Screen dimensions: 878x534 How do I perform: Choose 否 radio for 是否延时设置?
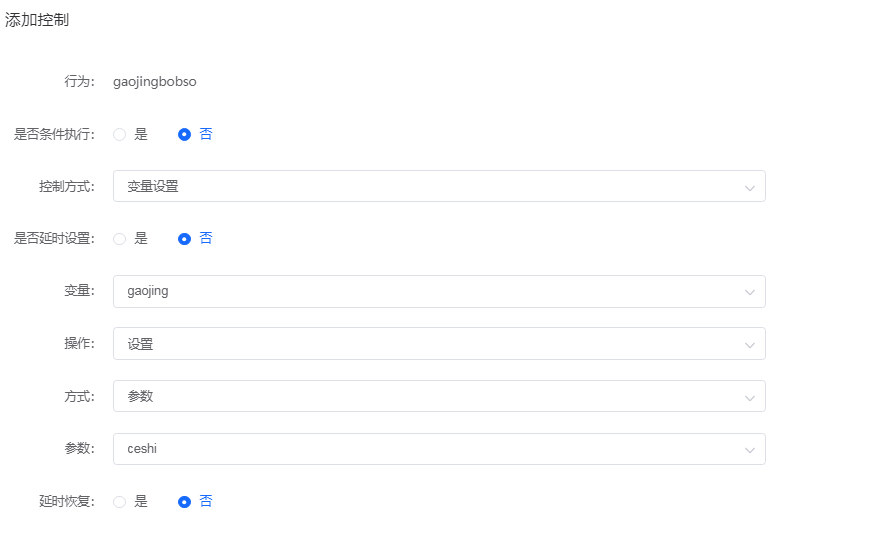click(184, 239)
